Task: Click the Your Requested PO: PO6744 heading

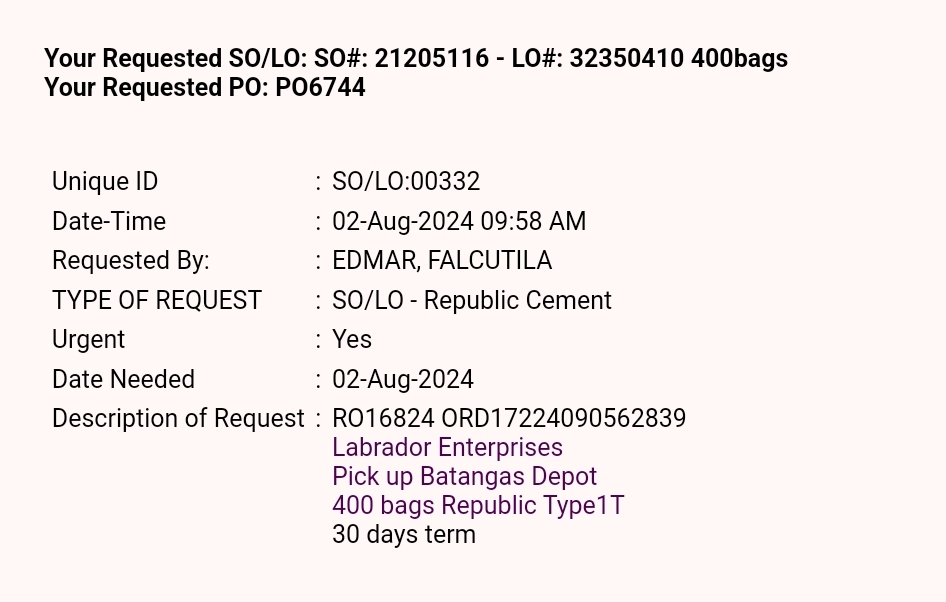Action: click(205, 88)
